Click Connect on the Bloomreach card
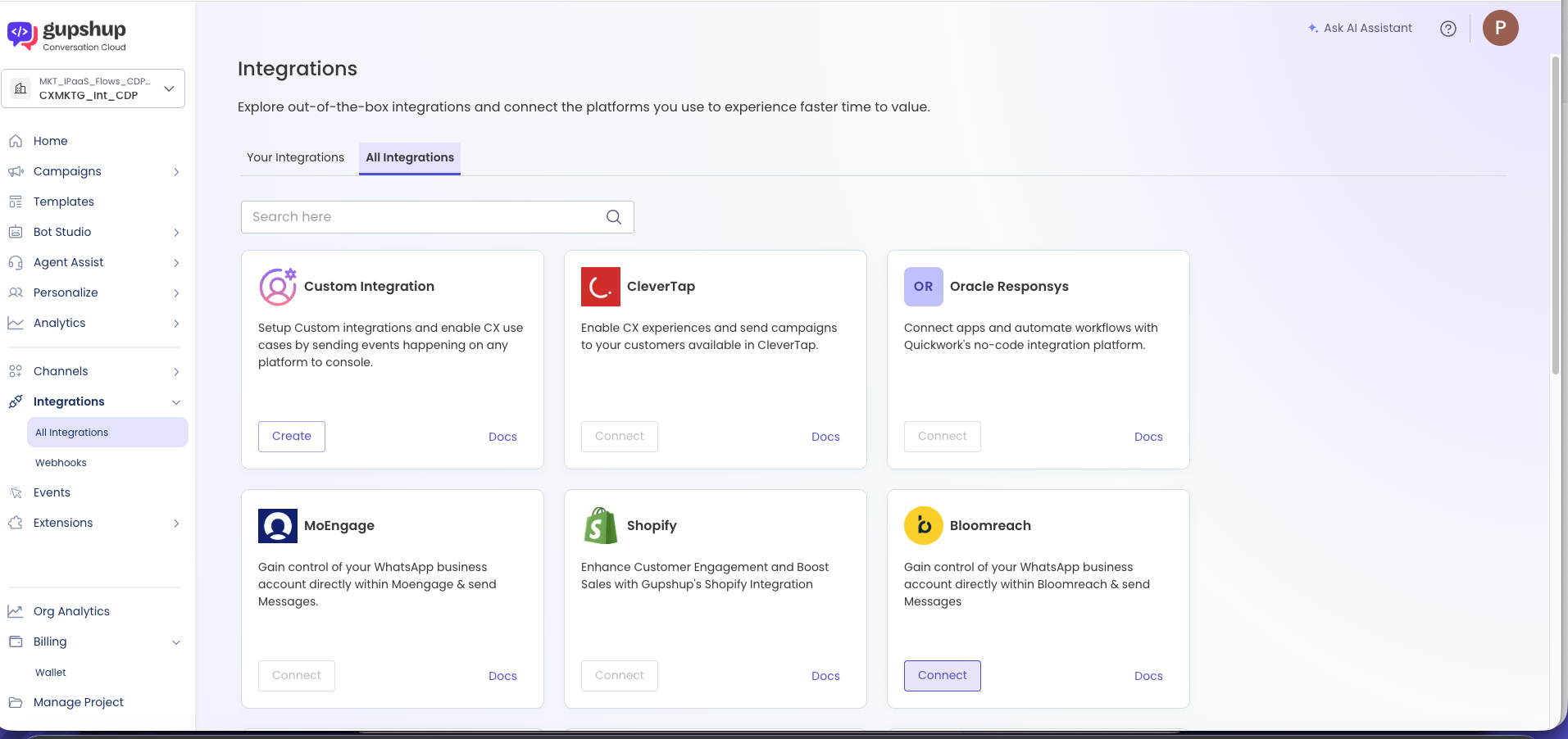The height and width of the screenshot is (739, 1568). (x=942, y=676)
